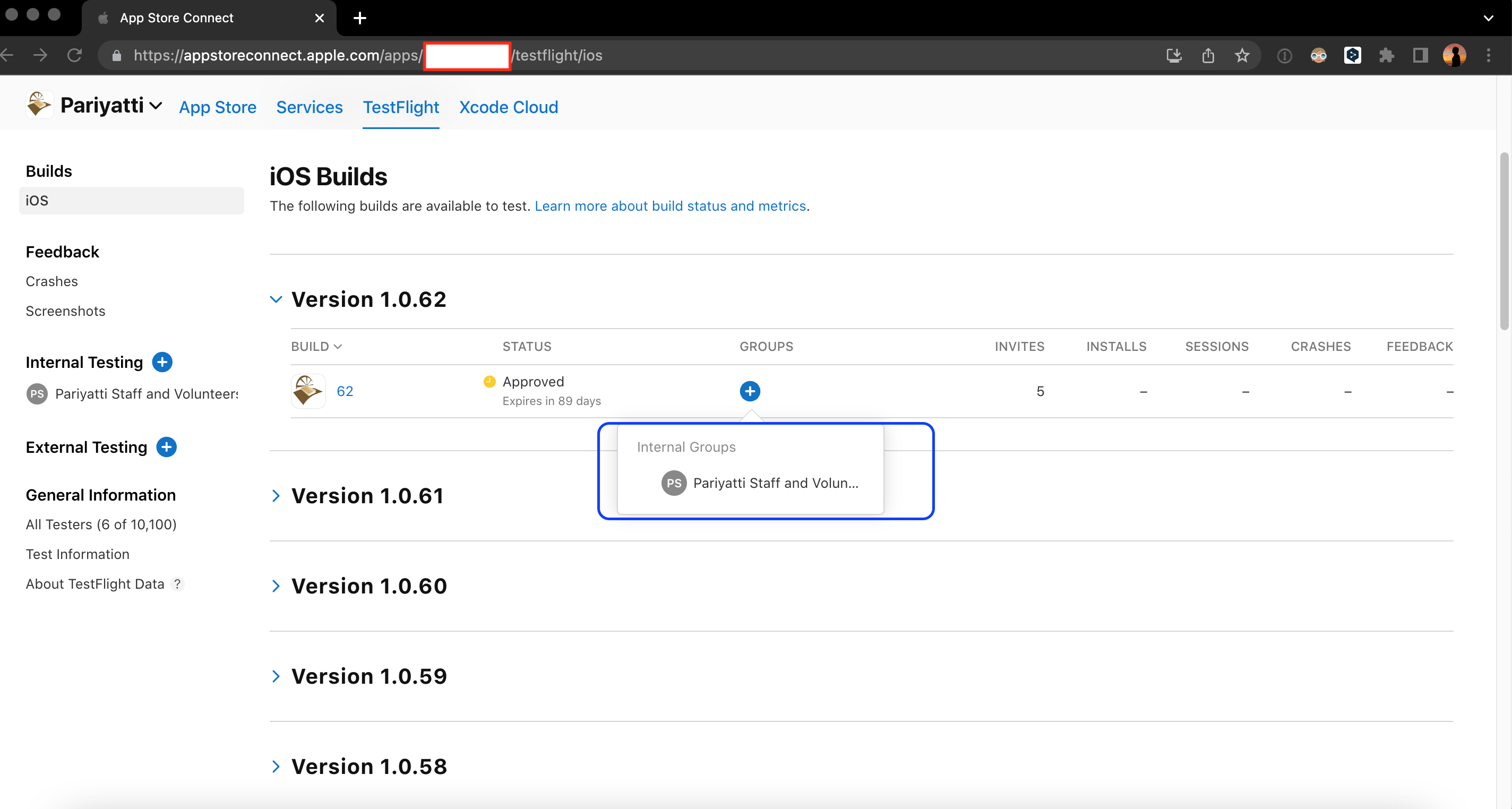Screen dimensions: 1512x809
Task: Collapse the Version 1.0.62 section
Action: coord(276,299)
